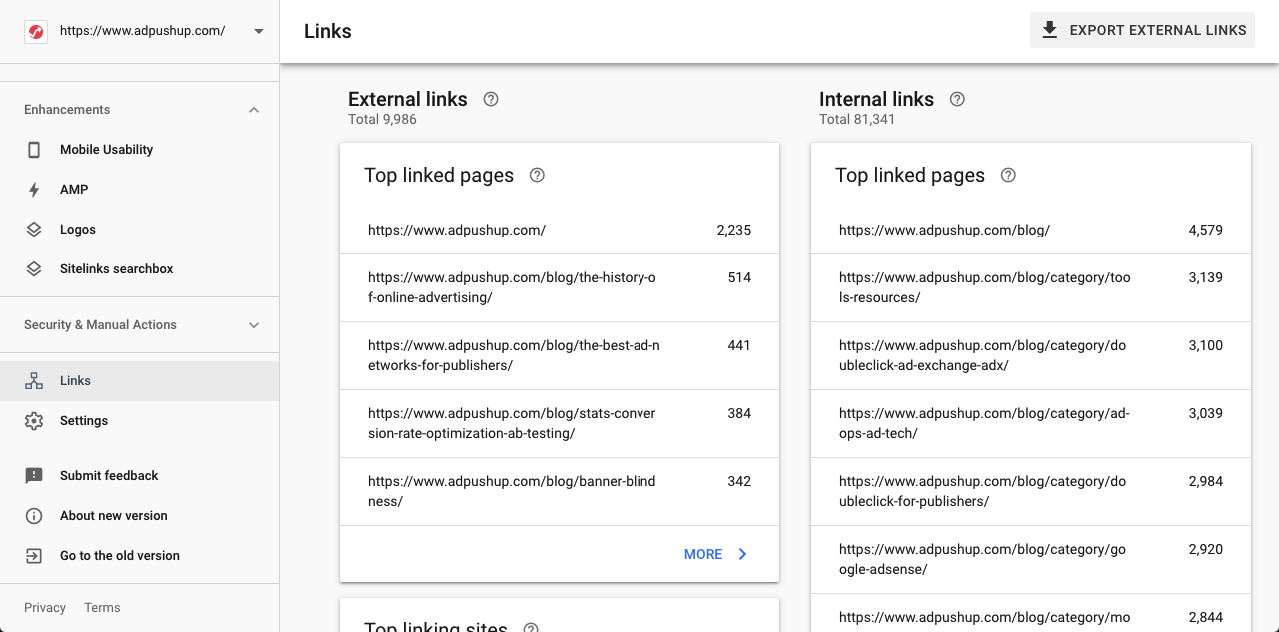Image resolution: width=1279 pixels, height=632 pixels.
Task: Expand Security & Manual Actions
Action: pyautogui.click(x=254, y=324)
